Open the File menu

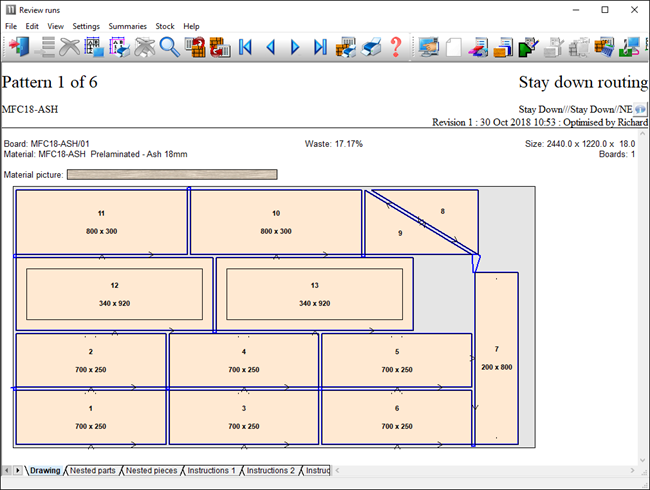(11, 26)
